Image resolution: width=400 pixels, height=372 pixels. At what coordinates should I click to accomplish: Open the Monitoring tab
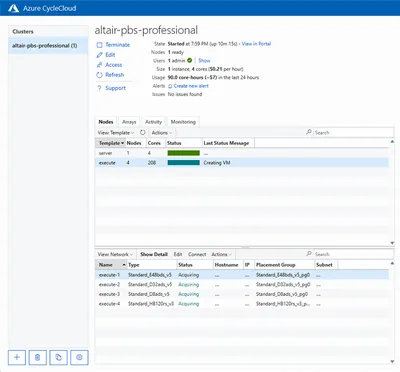183,122
